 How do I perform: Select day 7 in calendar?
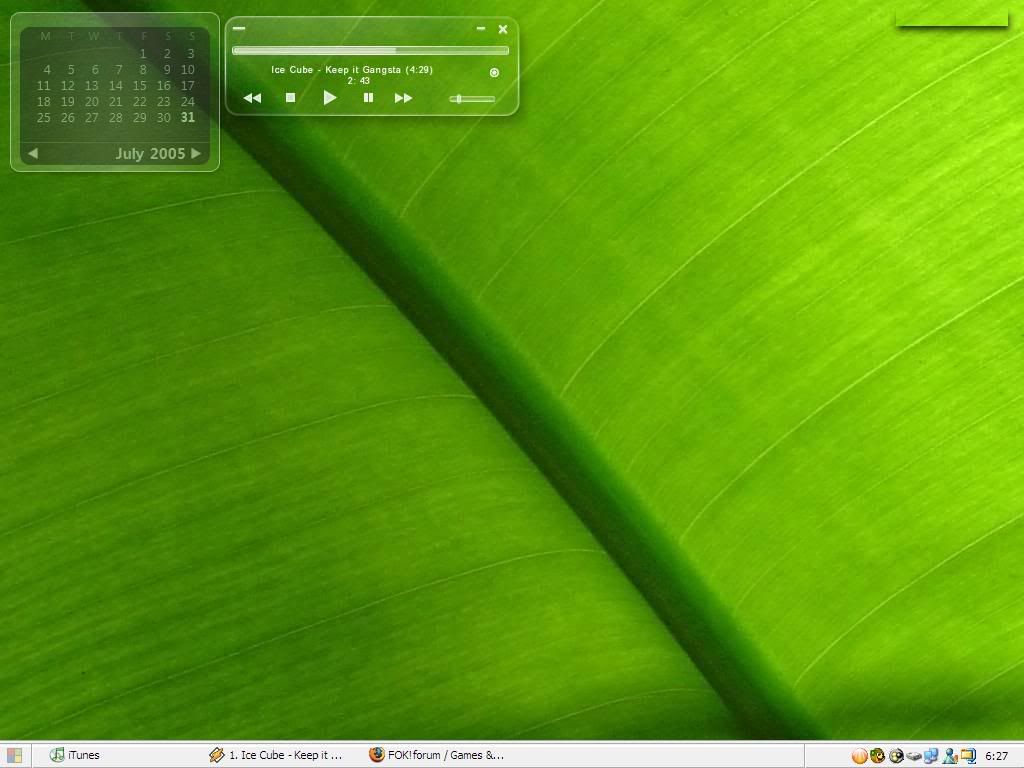click(x=119, y=69)
